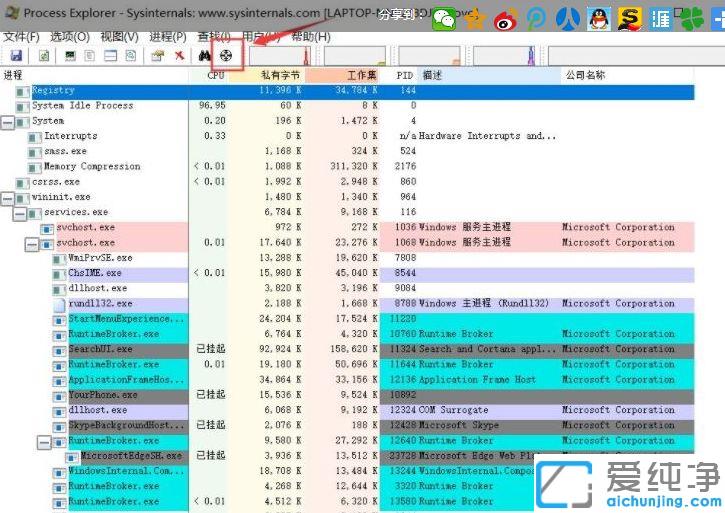Click the green clover share icon

[x=692, y=19]
